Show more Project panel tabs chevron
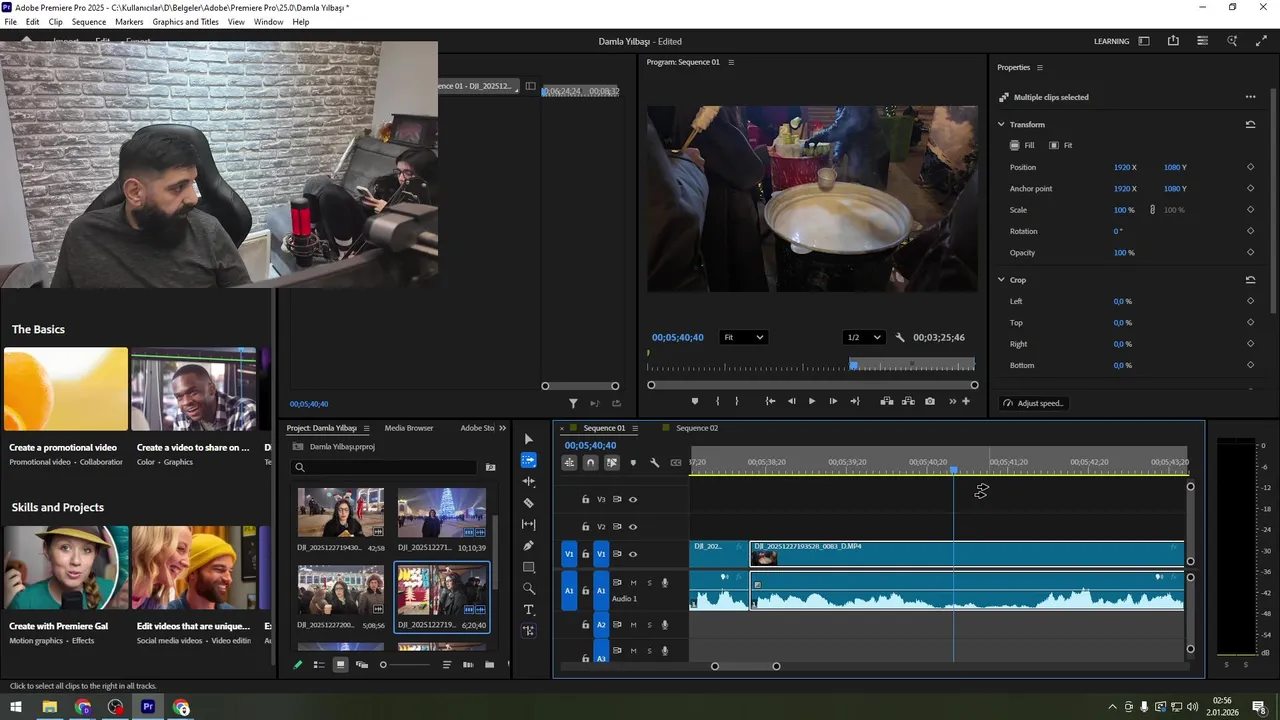1280x720 pixels. [502, 428]
